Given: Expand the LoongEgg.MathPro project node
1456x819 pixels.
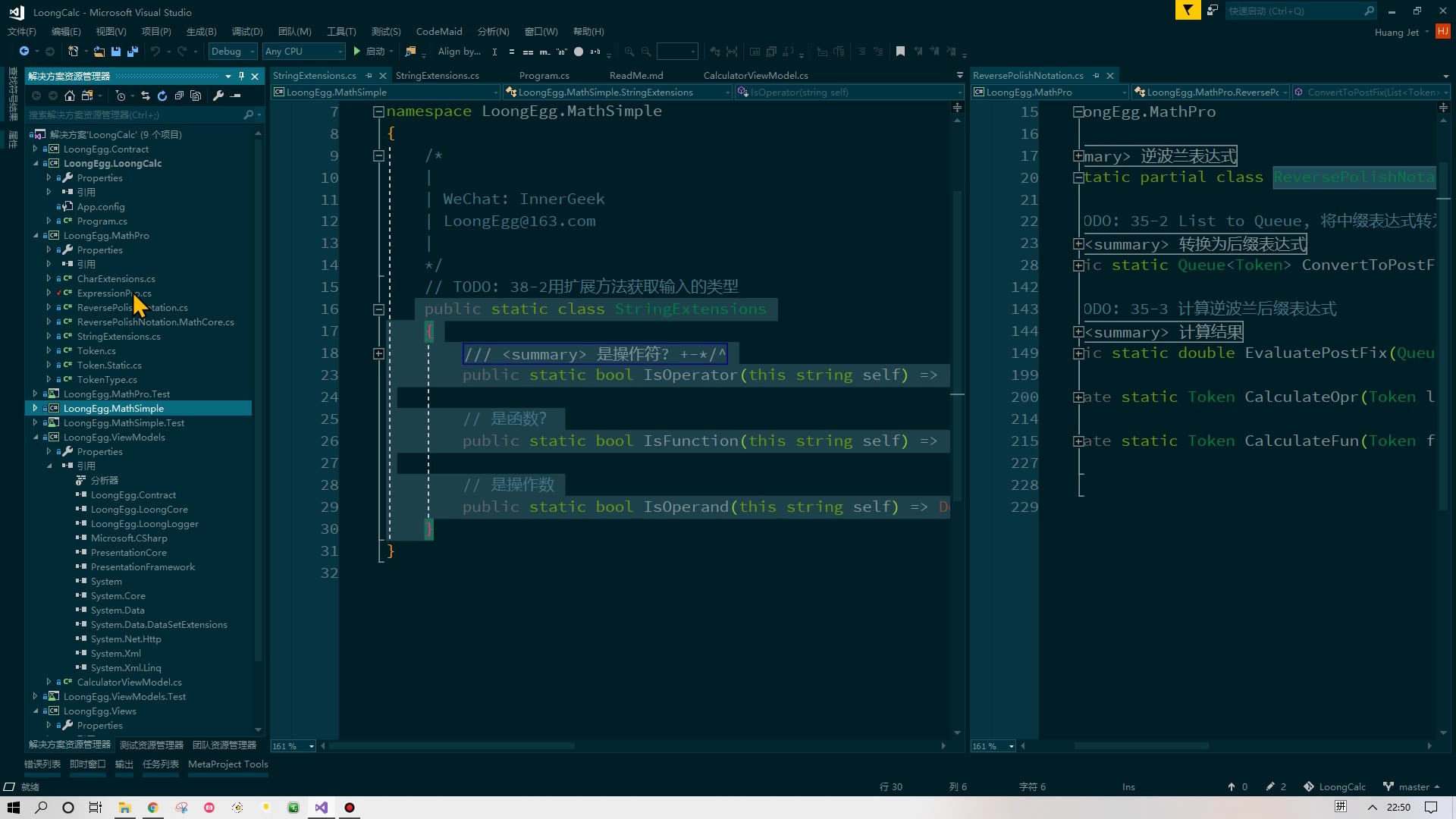Looking at the screenshot, I should tap(35, 235).
